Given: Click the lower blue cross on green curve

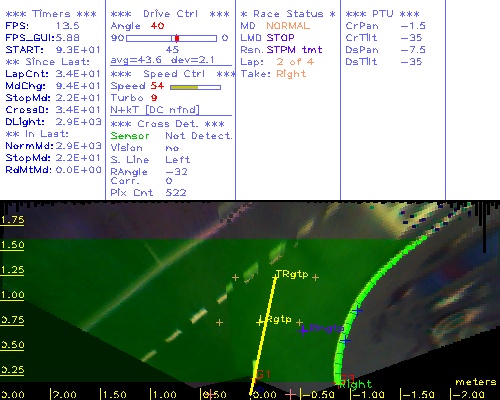Looking at the screenshot, I should (345, 341).
